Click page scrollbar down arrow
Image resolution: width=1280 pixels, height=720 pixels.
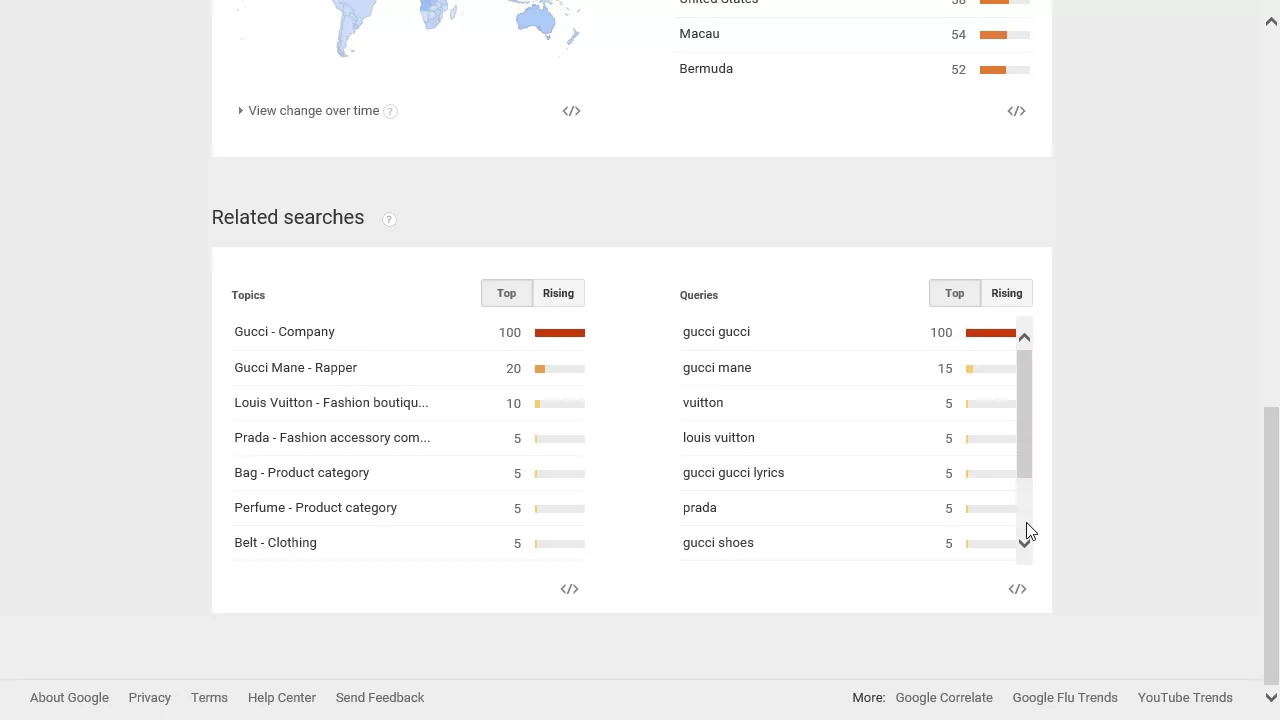(x=1271, y=698)
